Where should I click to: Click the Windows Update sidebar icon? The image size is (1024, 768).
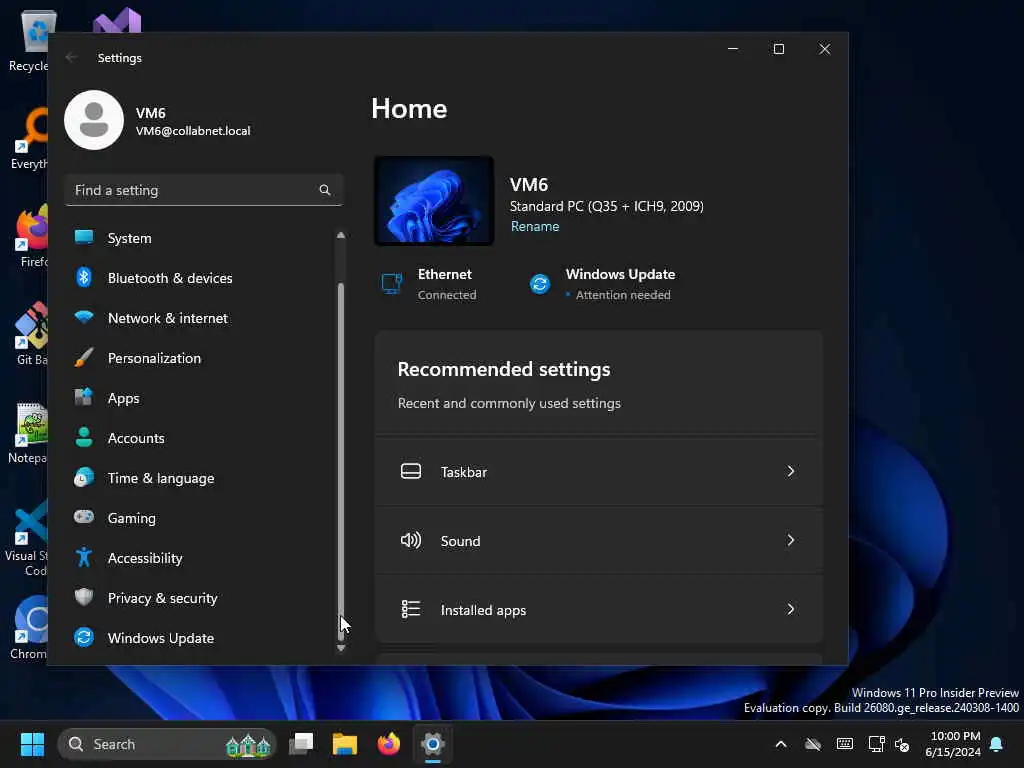(84, 637)
